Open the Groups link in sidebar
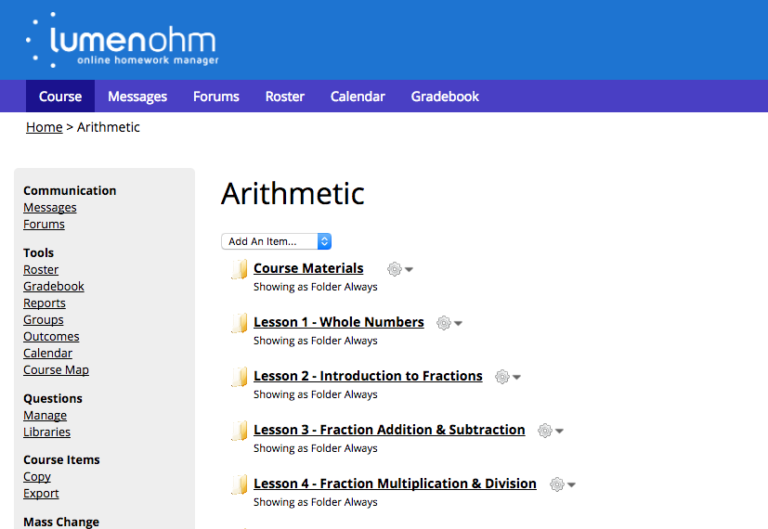768x529 pixels. click(44, 320)
